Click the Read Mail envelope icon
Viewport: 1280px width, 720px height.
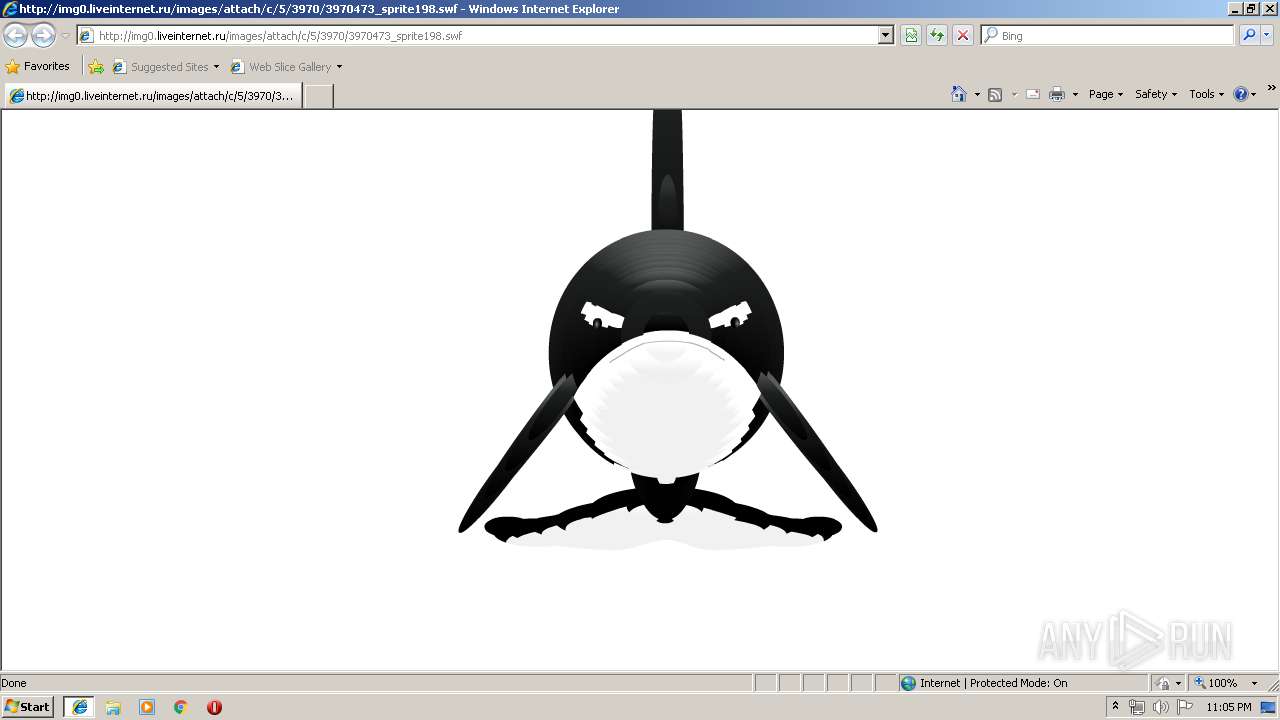1033,94
